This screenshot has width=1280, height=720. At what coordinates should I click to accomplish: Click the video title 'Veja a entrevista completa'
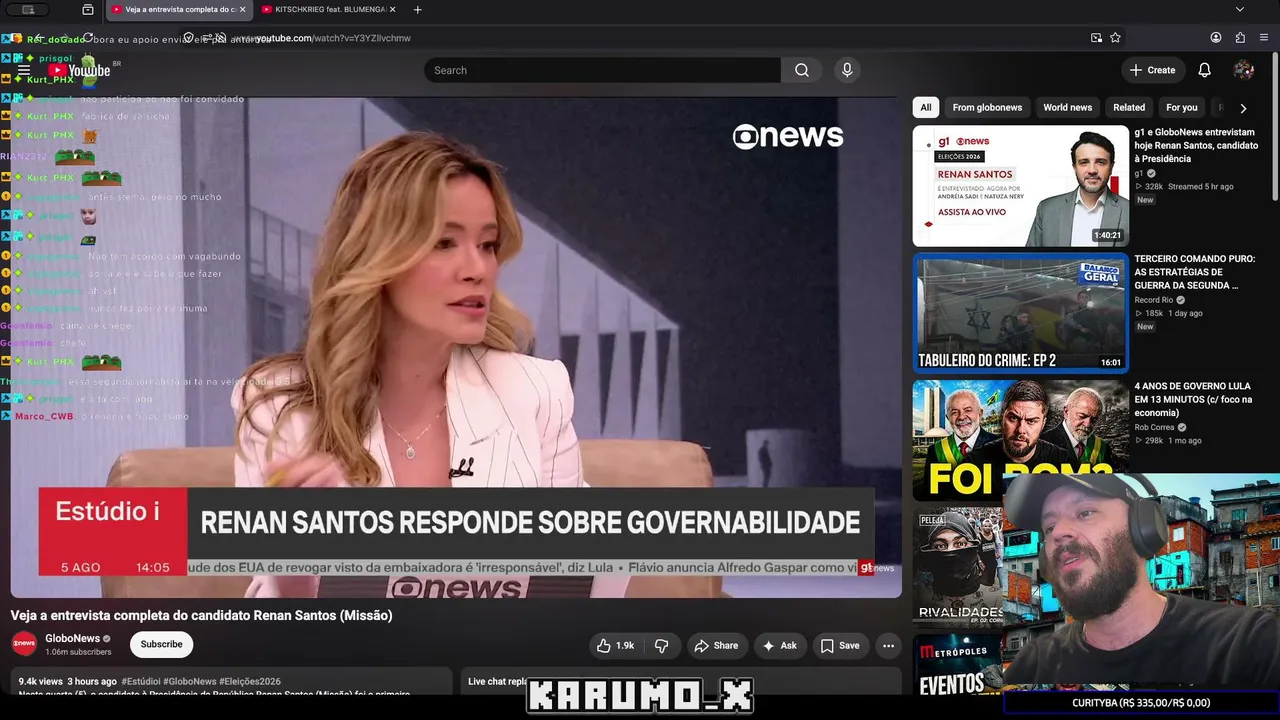click(x=201, y=615)
